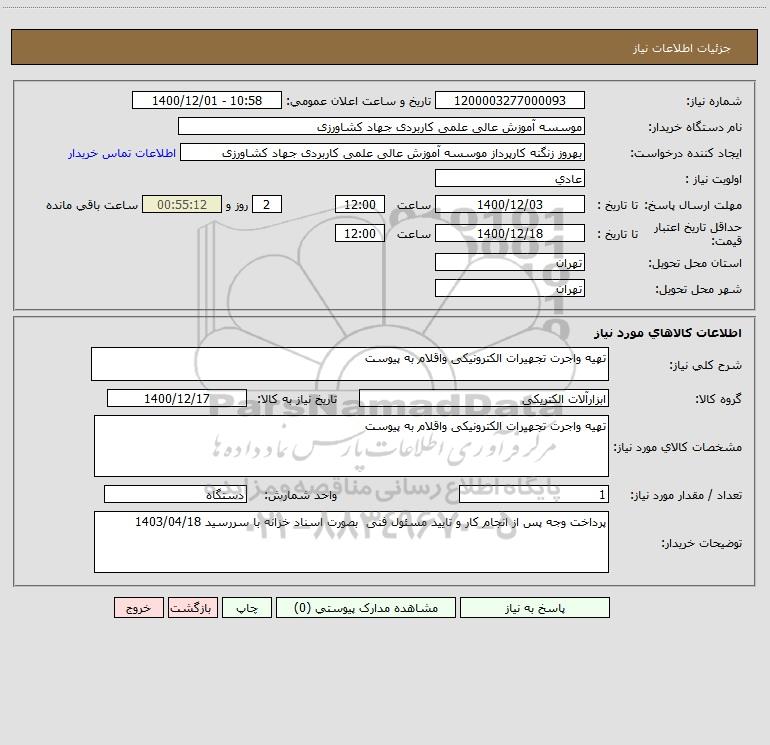Viewport: 770px width, 745px height.
Task: Click the 'تعداد / مقدار مورد نیاز:' label
Action: point(686,495)
